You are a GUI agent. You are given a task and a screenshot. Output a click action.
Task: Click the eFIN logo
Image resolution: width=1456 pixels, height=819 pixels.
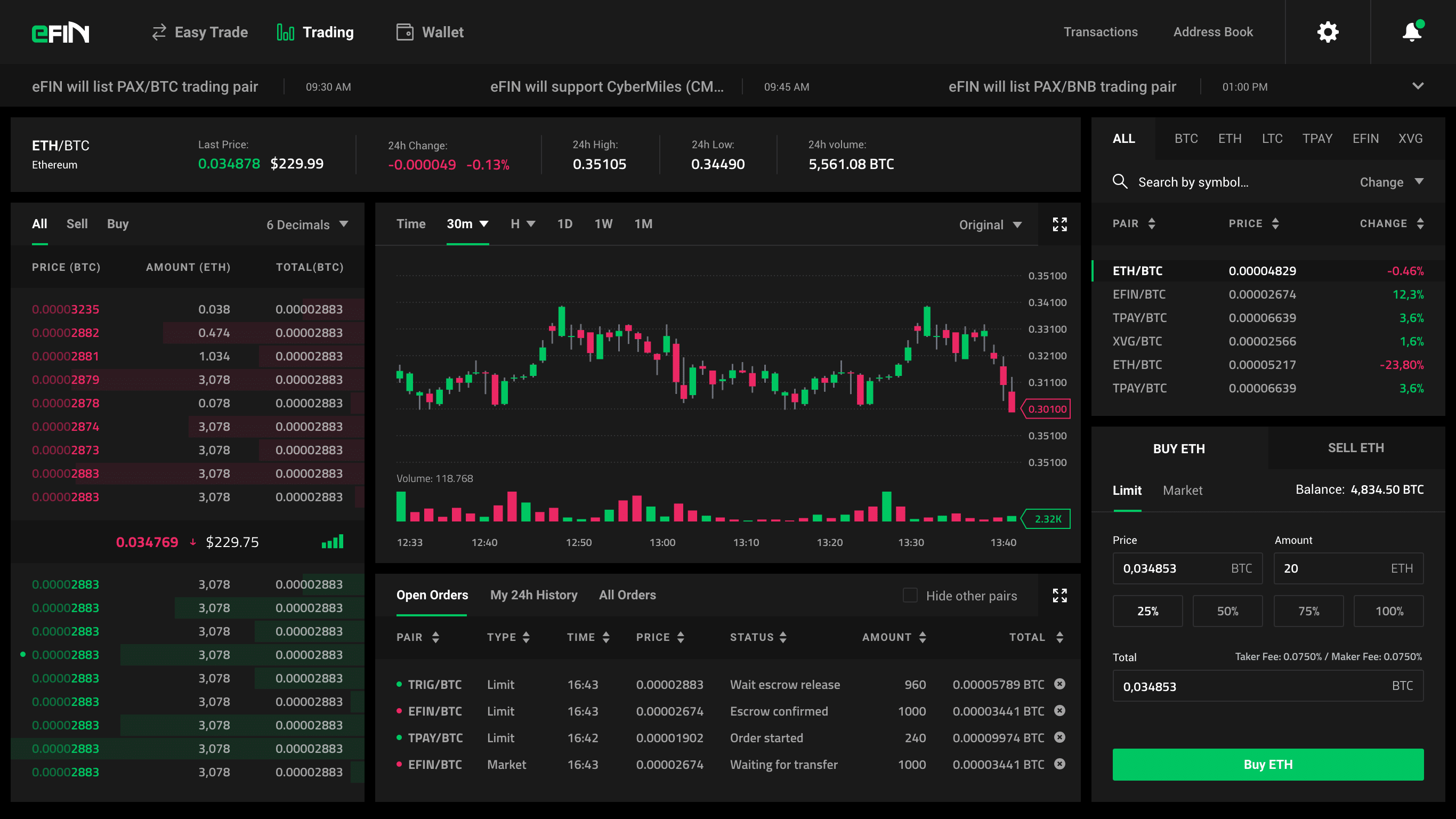tap(60, 32)
